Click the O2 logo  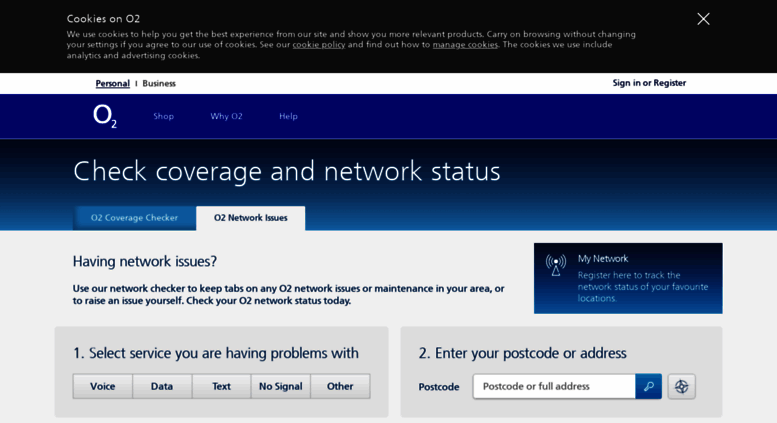[105, 116]
